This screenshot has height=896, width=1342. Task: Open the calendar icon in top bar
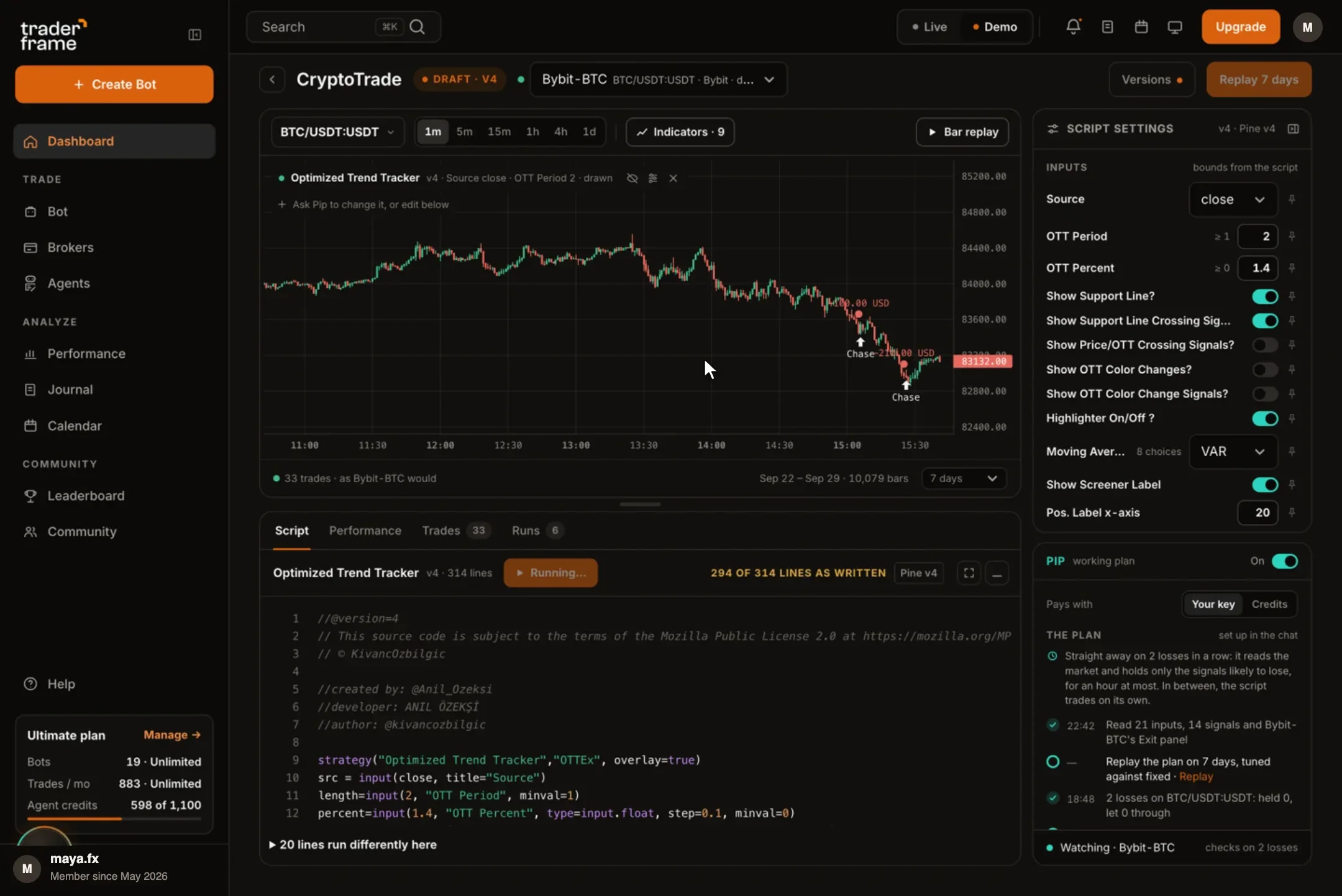point(1141,27)
